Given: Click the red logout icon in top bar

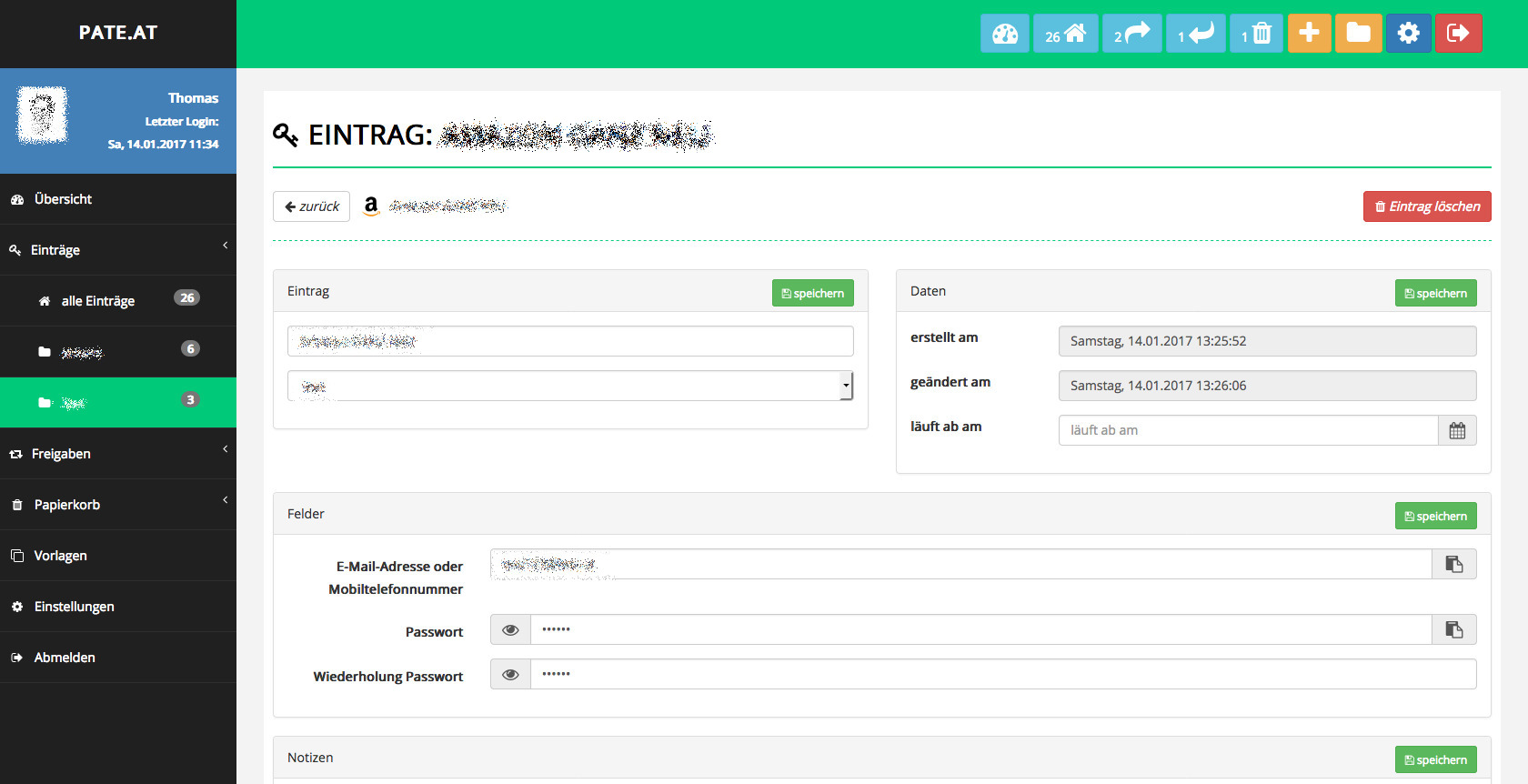Looking at the screenshot, I should point(1458,34).
